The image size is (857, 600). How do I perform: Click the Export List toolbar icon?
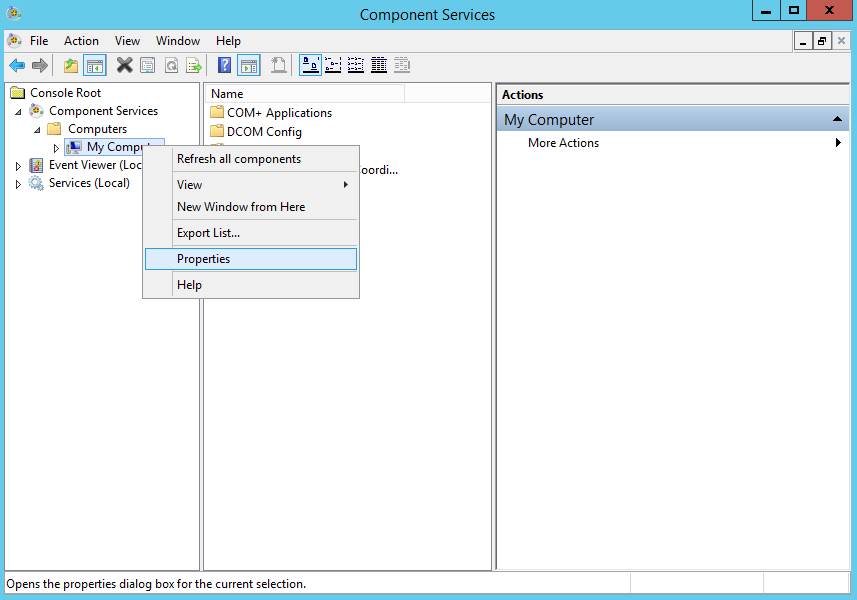tap(194, 66)
